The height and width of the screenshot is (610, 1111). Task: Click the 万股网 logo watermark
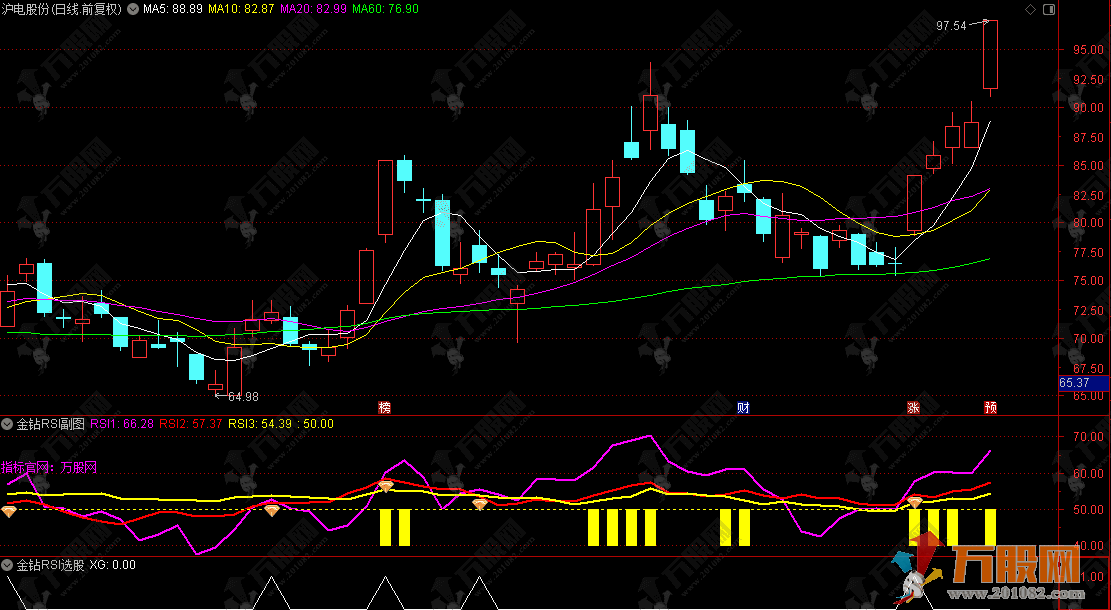coord(1010,566)
